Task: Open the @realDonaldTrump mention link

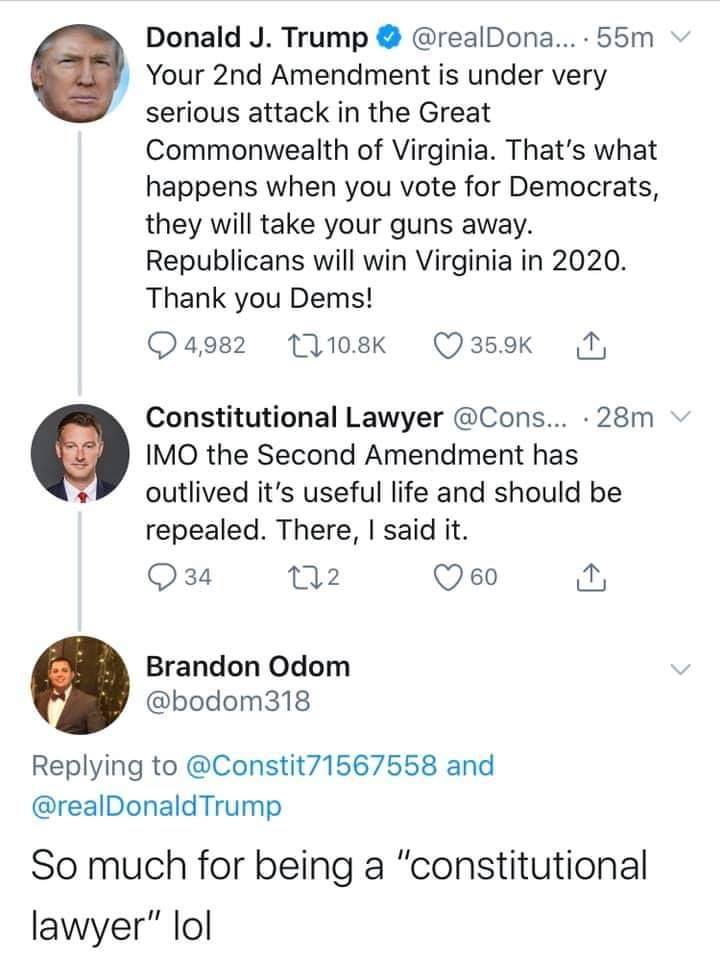Action: point(156,806)
